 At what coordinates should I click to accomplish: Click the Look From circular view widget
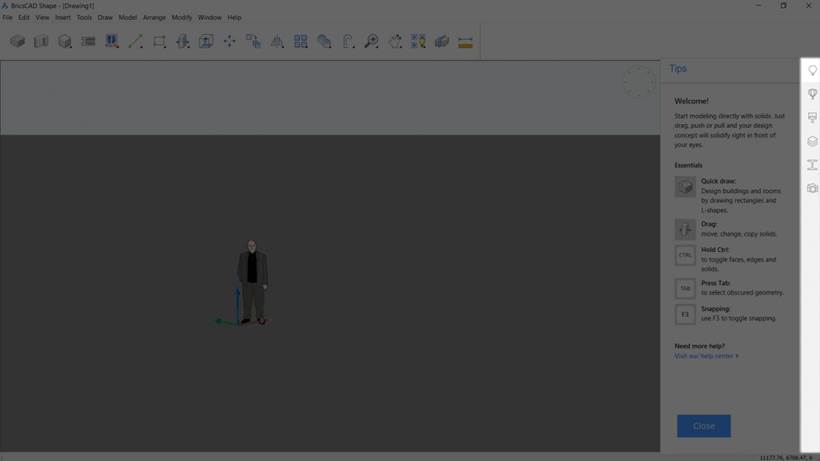(639, 82)
